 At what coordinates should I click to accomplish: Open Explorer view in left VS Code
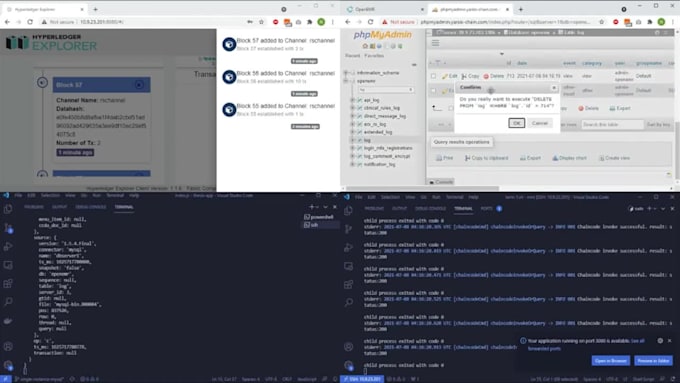coord(8,209)
